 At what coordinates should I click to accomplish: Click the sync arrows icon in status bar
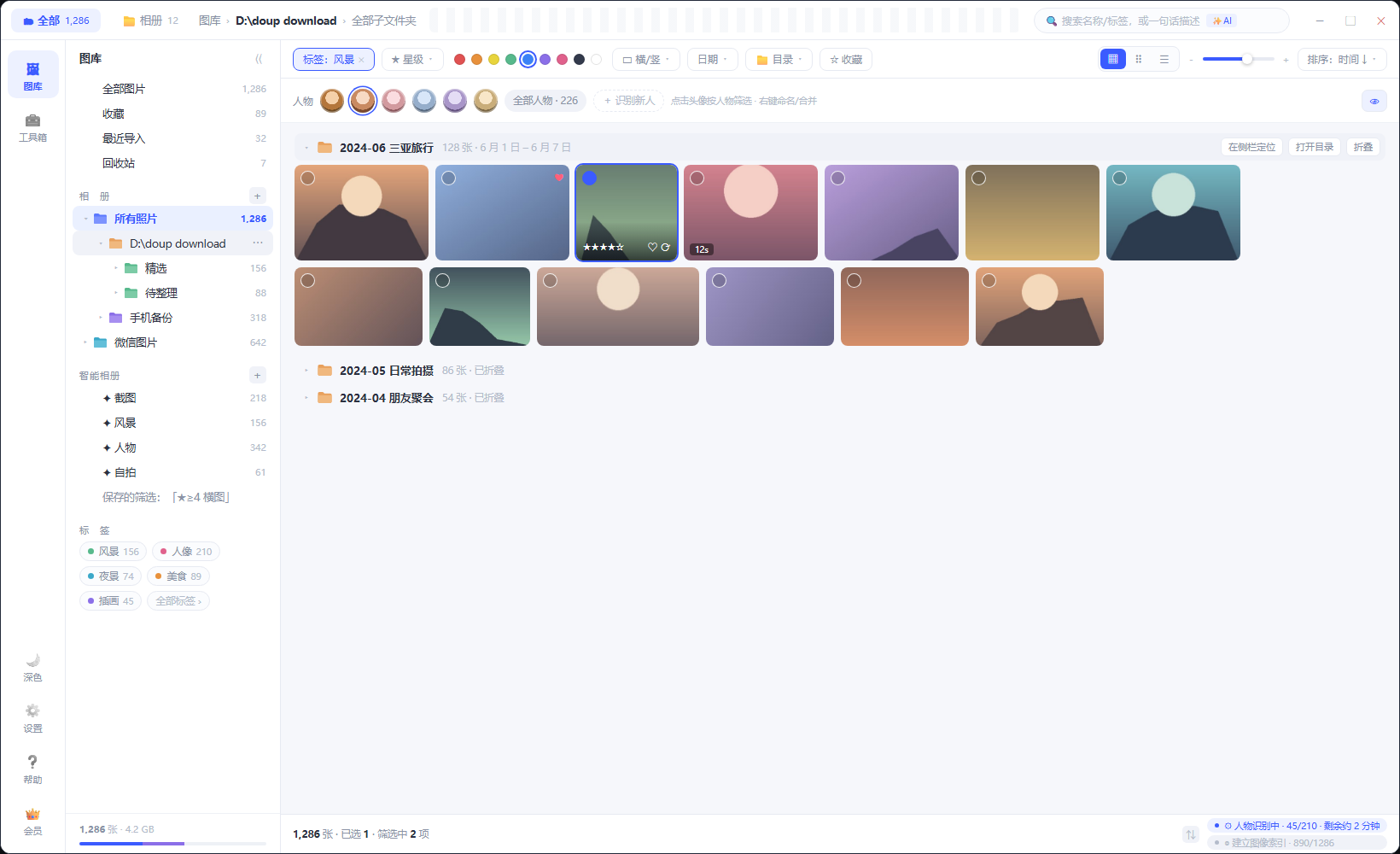[1191, 834]
